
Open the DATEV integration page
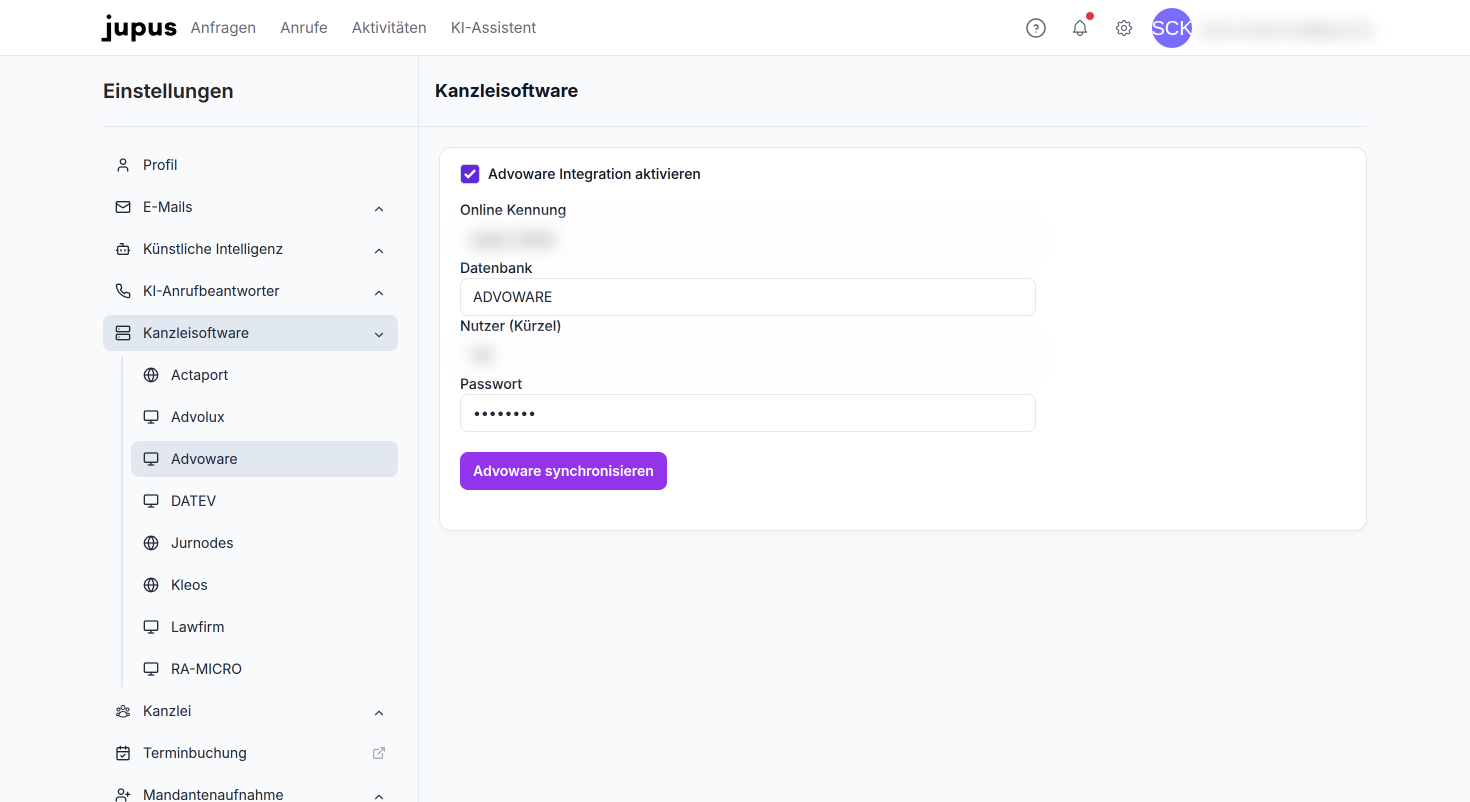pos(264,501)
